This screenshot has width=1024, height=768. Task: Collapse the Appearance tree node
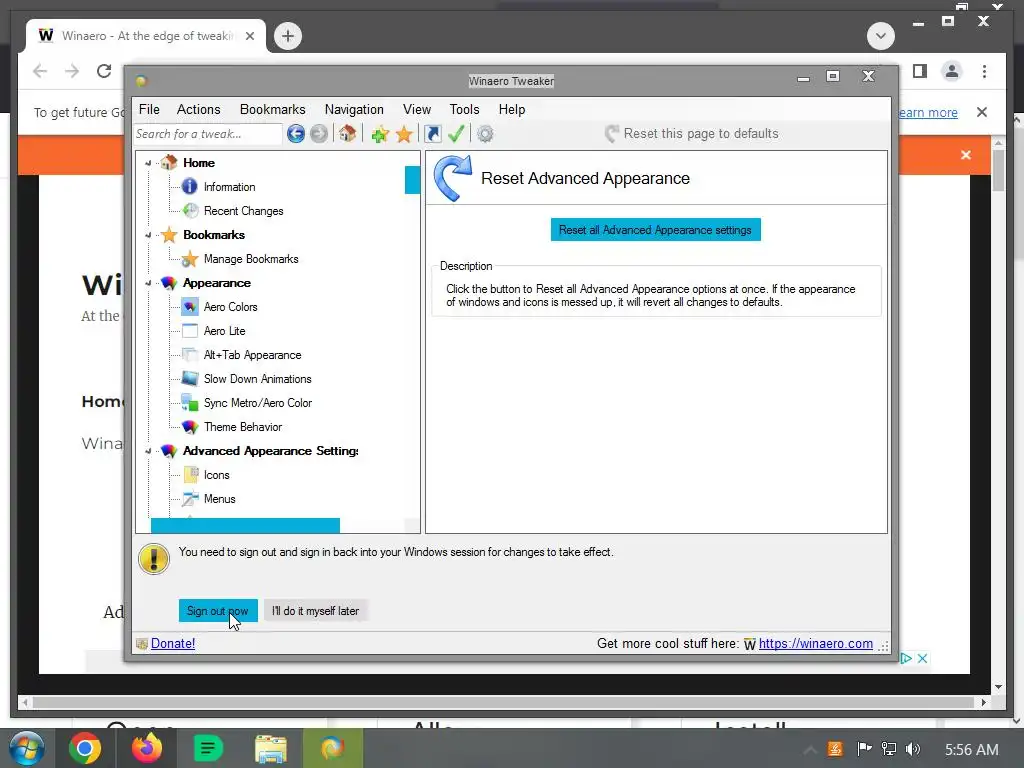(x=148, y=283)
